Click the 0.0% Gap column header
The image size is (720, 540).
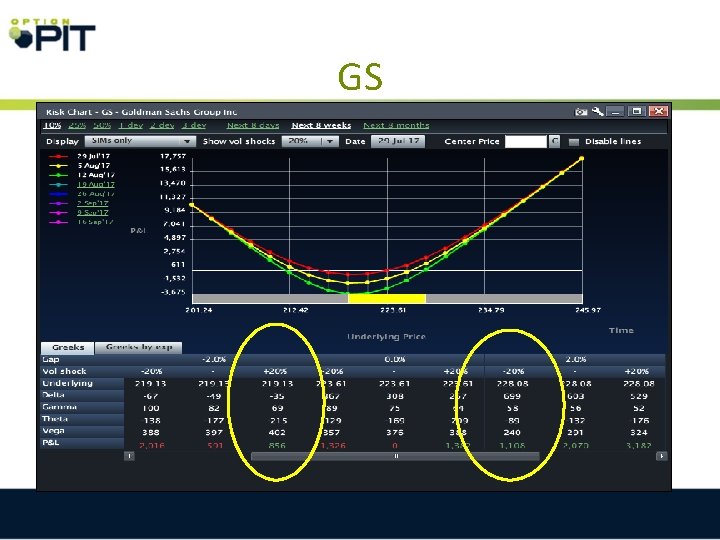click(395, 359)
